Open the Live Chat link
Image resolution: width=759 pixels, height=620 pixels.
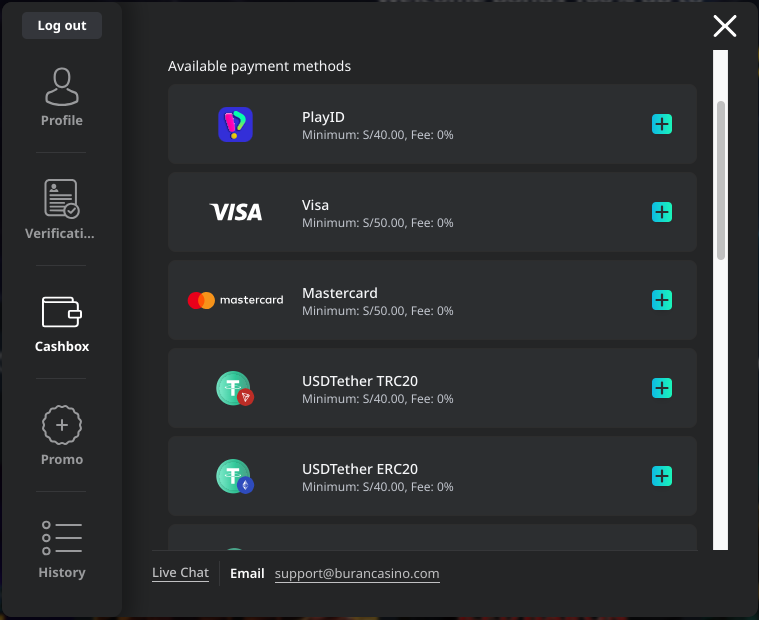click(180, 573)
